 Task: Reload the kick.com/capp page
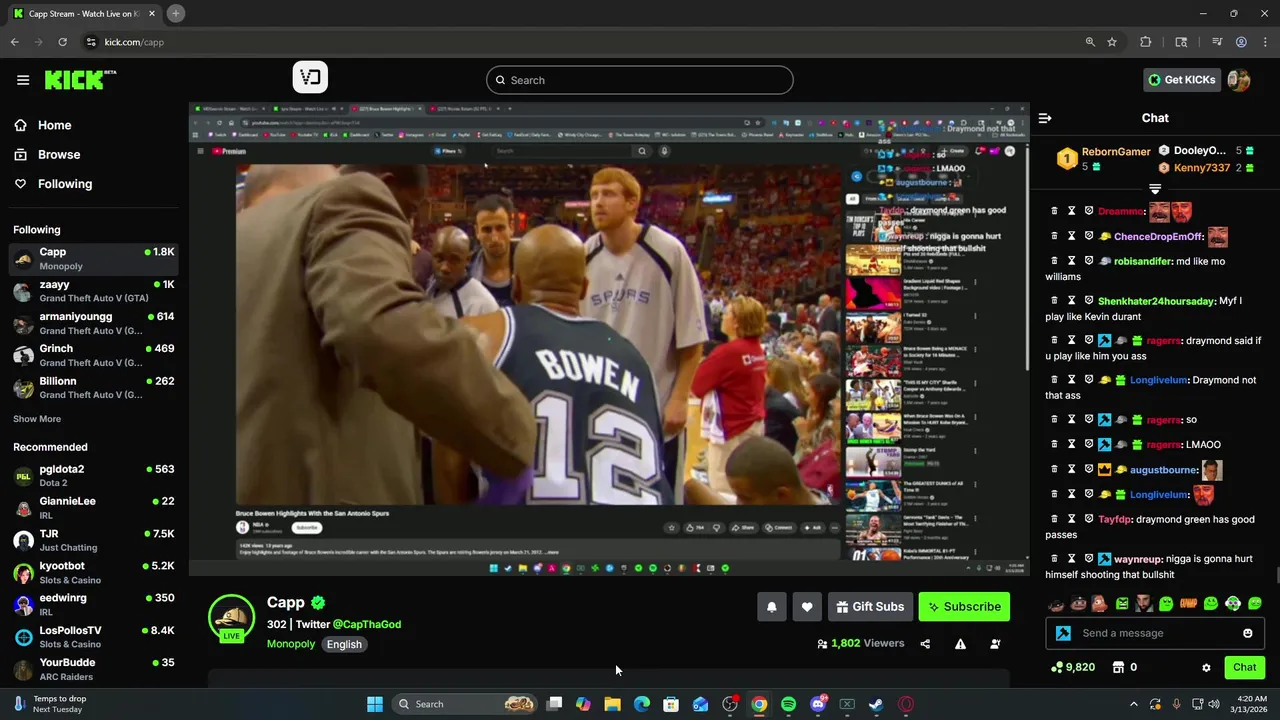click(x=62, y=42)
